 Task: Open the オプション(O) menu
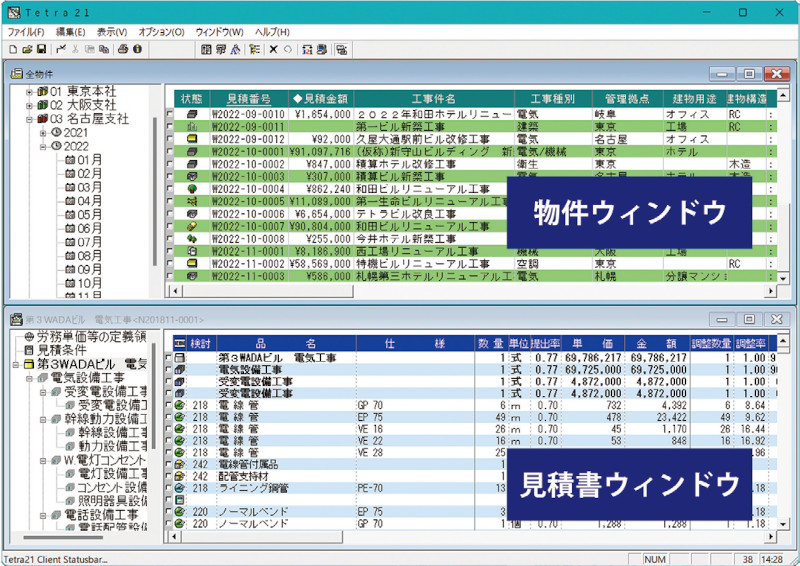[x=161, y=32]
